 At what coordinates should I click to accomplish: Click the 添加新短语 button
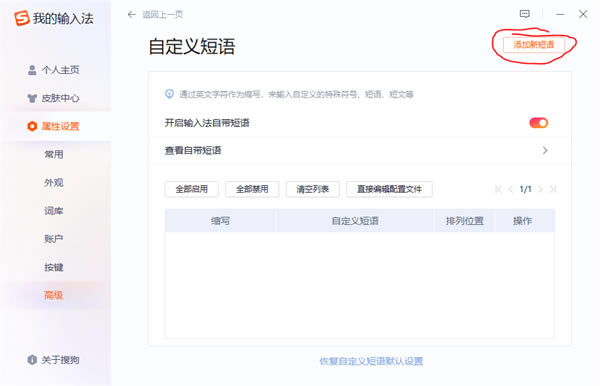533,45
